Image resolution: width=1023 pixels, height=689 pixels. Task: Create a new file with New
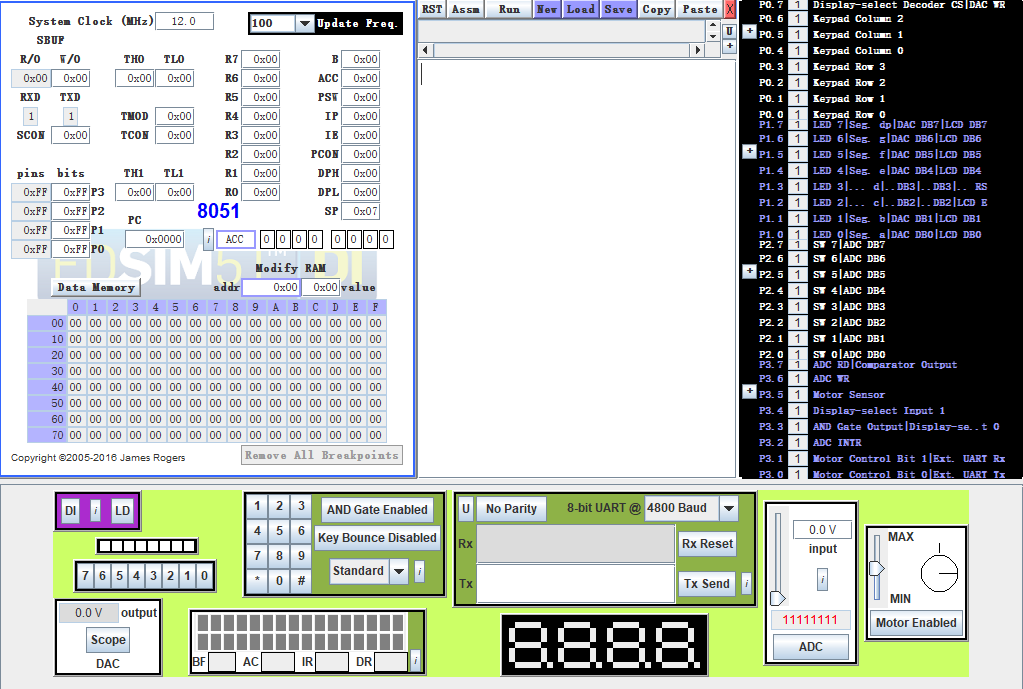pyautogui.click(x=547, y=9)
